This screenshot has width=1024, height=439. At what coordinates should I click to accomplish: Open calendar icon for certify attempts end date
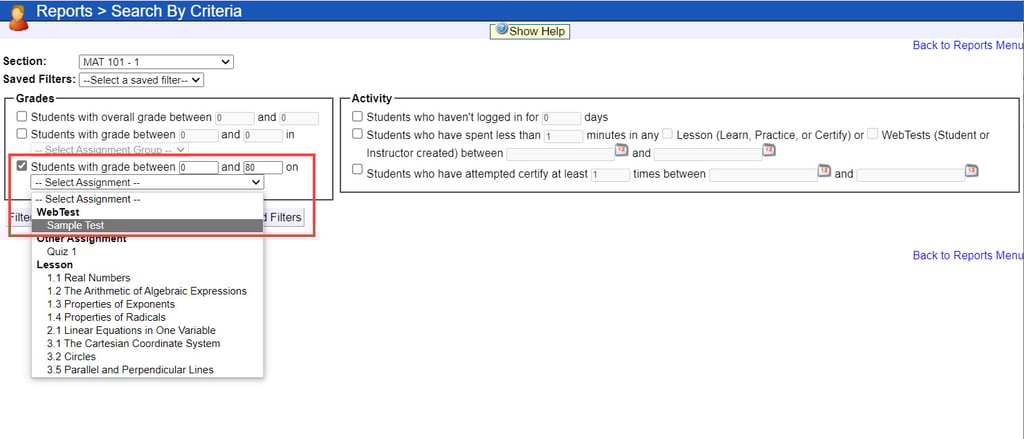[971, 172]
